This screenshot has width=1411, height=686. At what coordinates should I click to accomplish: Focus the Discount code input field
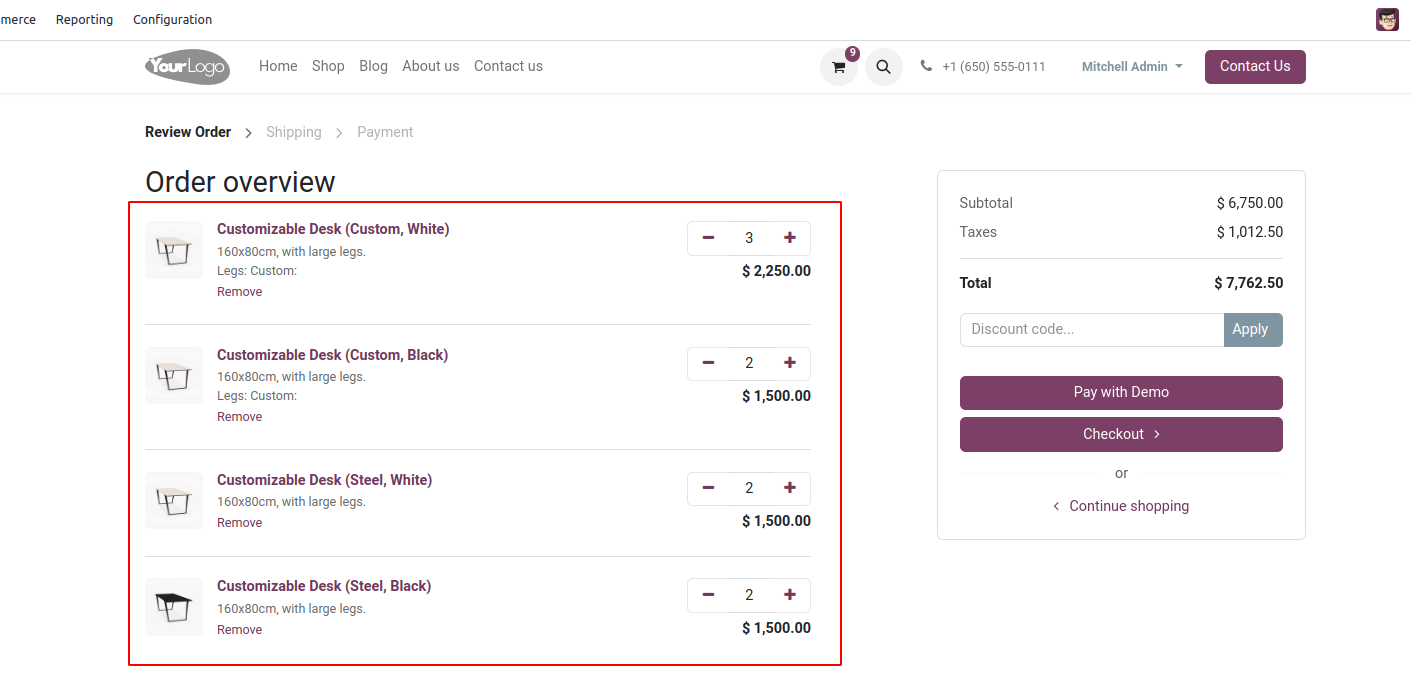[1091, 330]
